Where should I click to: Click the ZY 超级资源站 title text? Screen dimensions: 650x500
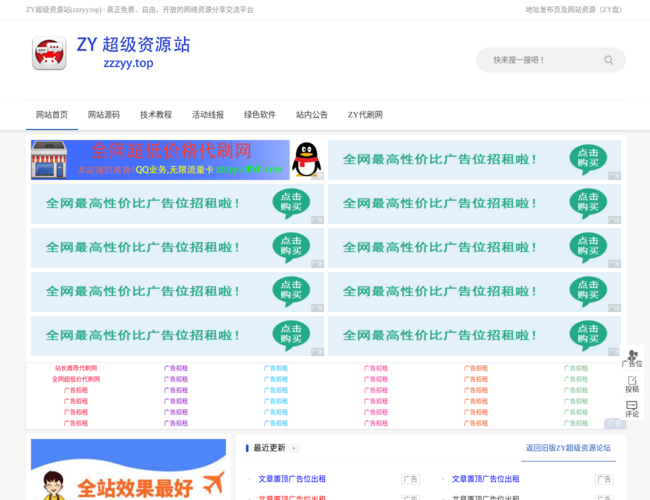[x=133, y=45]
